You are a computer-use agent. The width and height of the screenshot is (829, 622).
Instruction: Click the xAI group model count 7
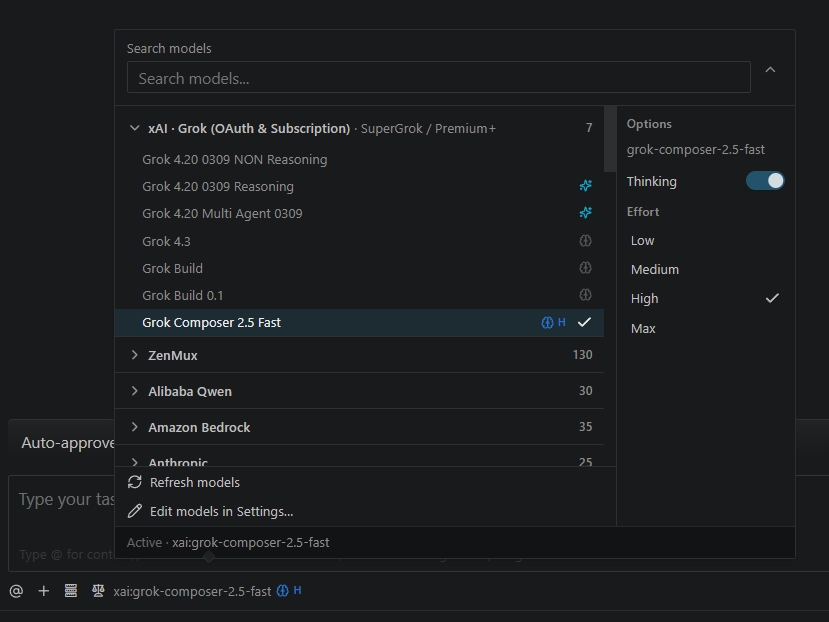pyautogui.click(x=589, y=127)
